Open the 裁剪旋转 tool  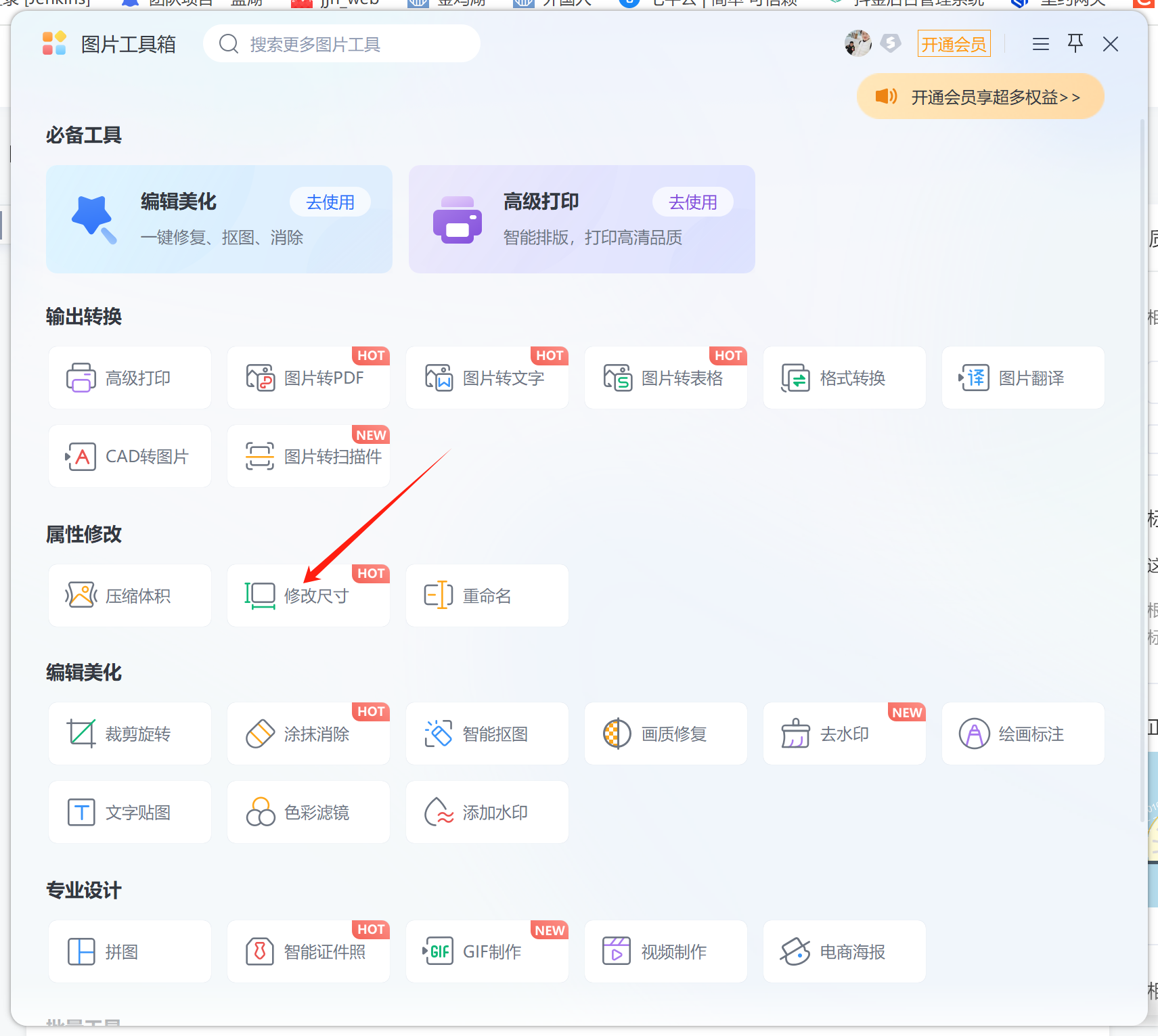click(130, 734)
